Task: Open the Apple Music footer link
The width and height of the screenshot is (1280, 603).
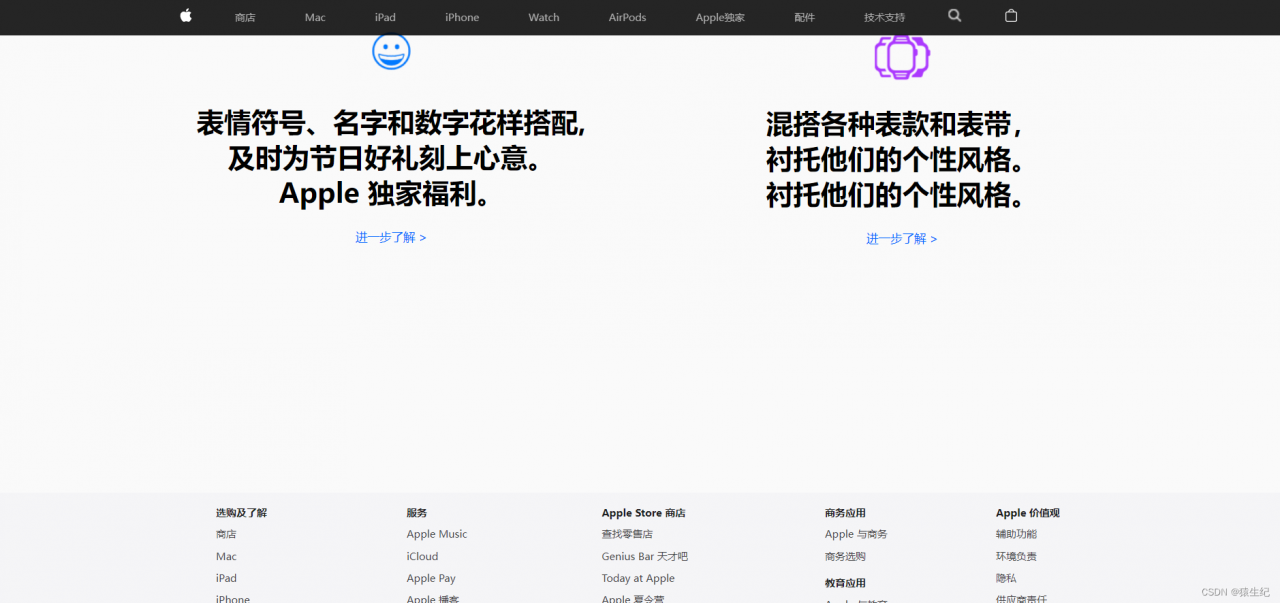Action: tap(436, 534)
